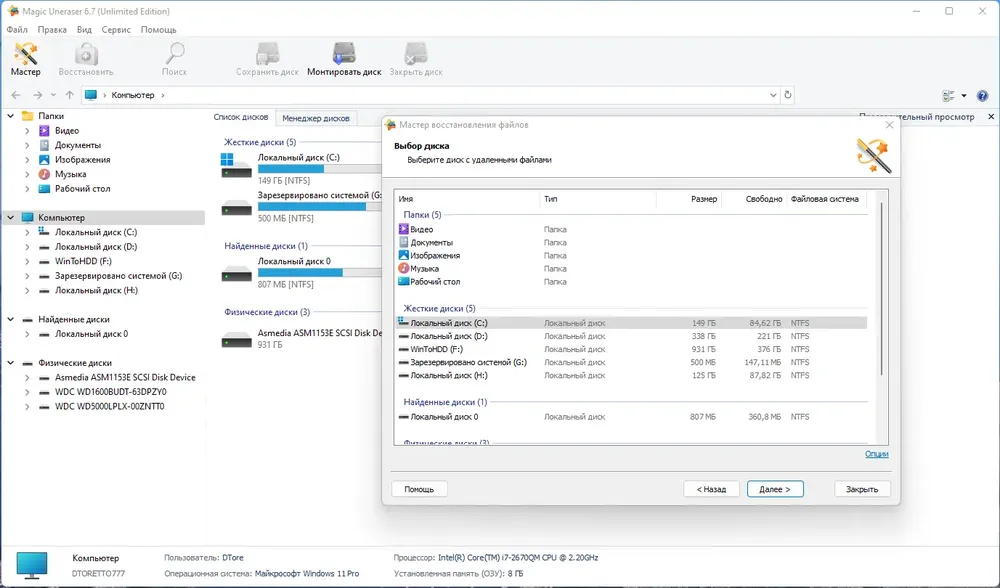1000x588 pixels.
Task: Click the Далее > button
Action: coord(775,489)
